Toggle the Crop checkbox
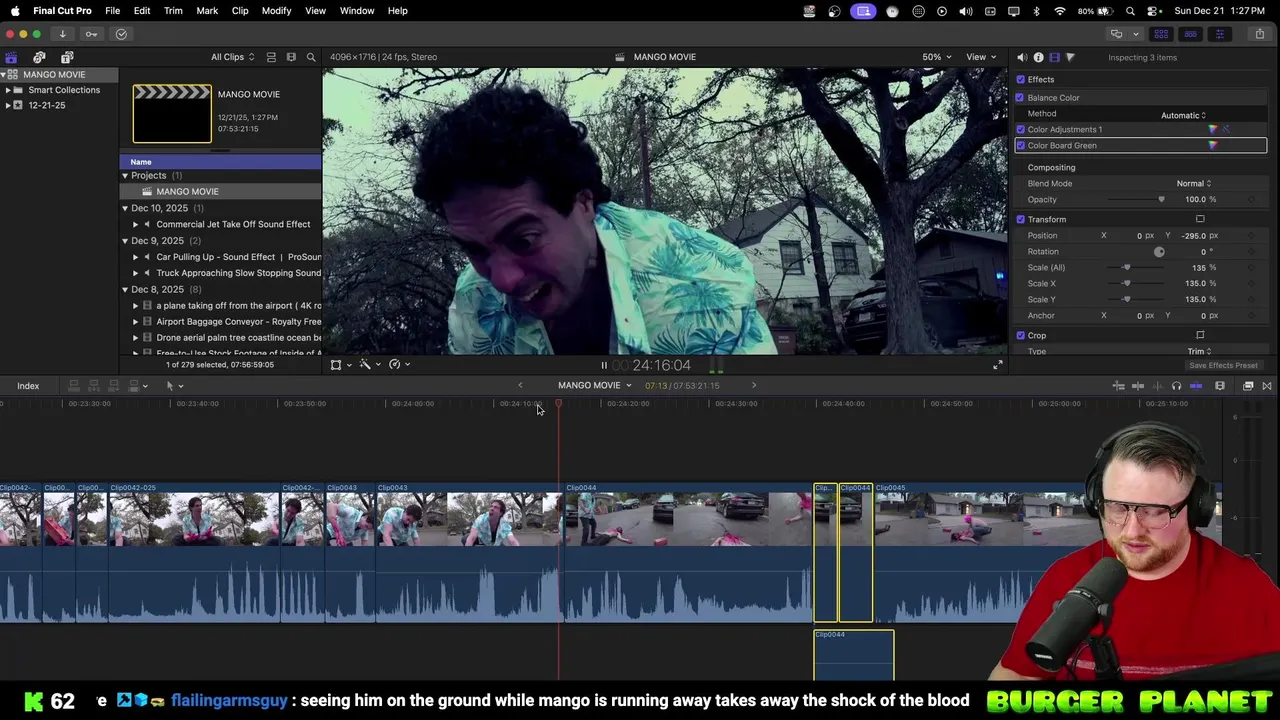This screenshot has width=1280, height=720. point(1020,336)
